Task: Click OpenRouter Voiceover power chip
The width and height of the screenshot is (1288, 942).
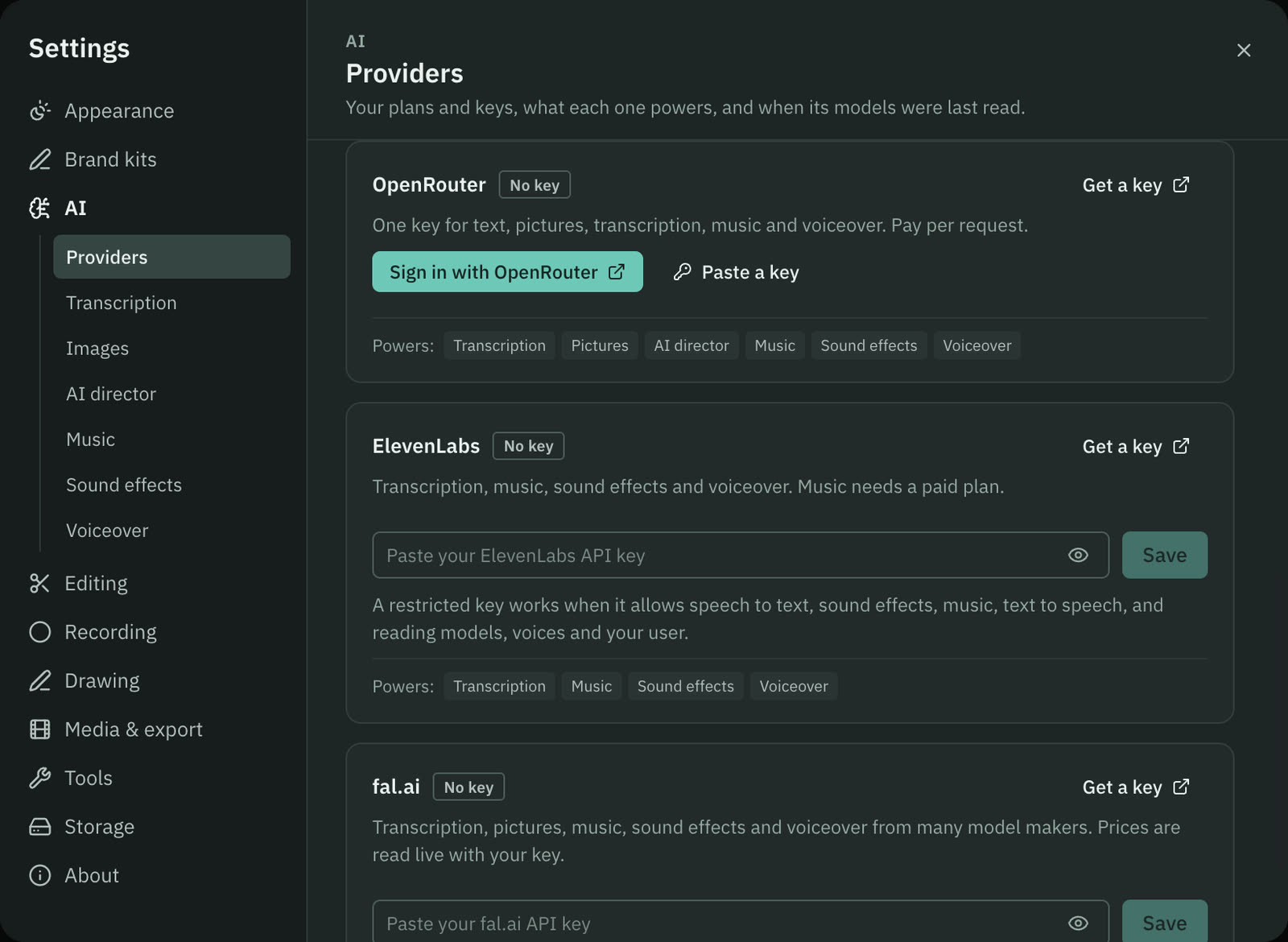Action: pos(977,345)
